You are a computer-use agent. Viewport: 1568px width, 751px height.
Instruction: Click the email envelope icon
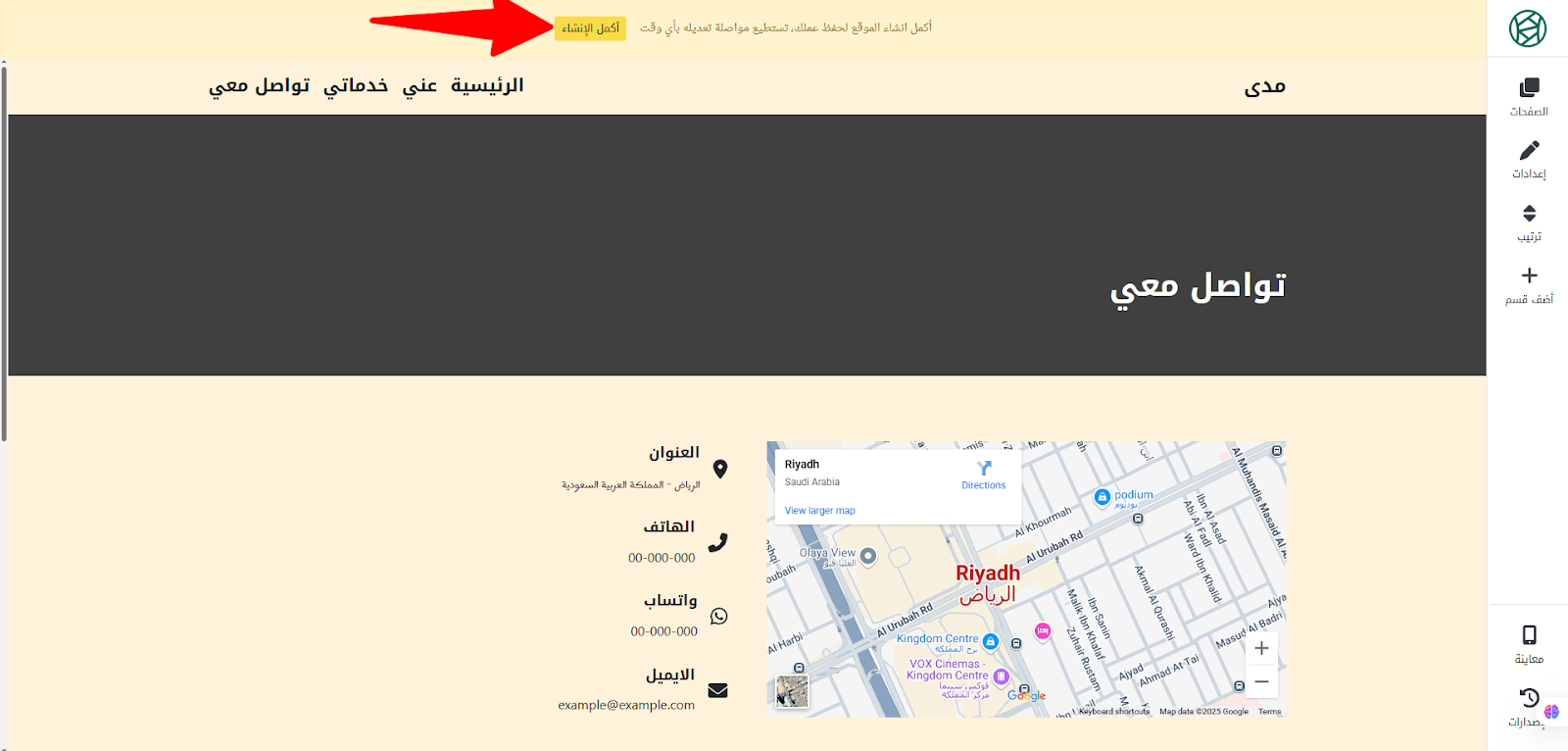[x=718, y=690]
